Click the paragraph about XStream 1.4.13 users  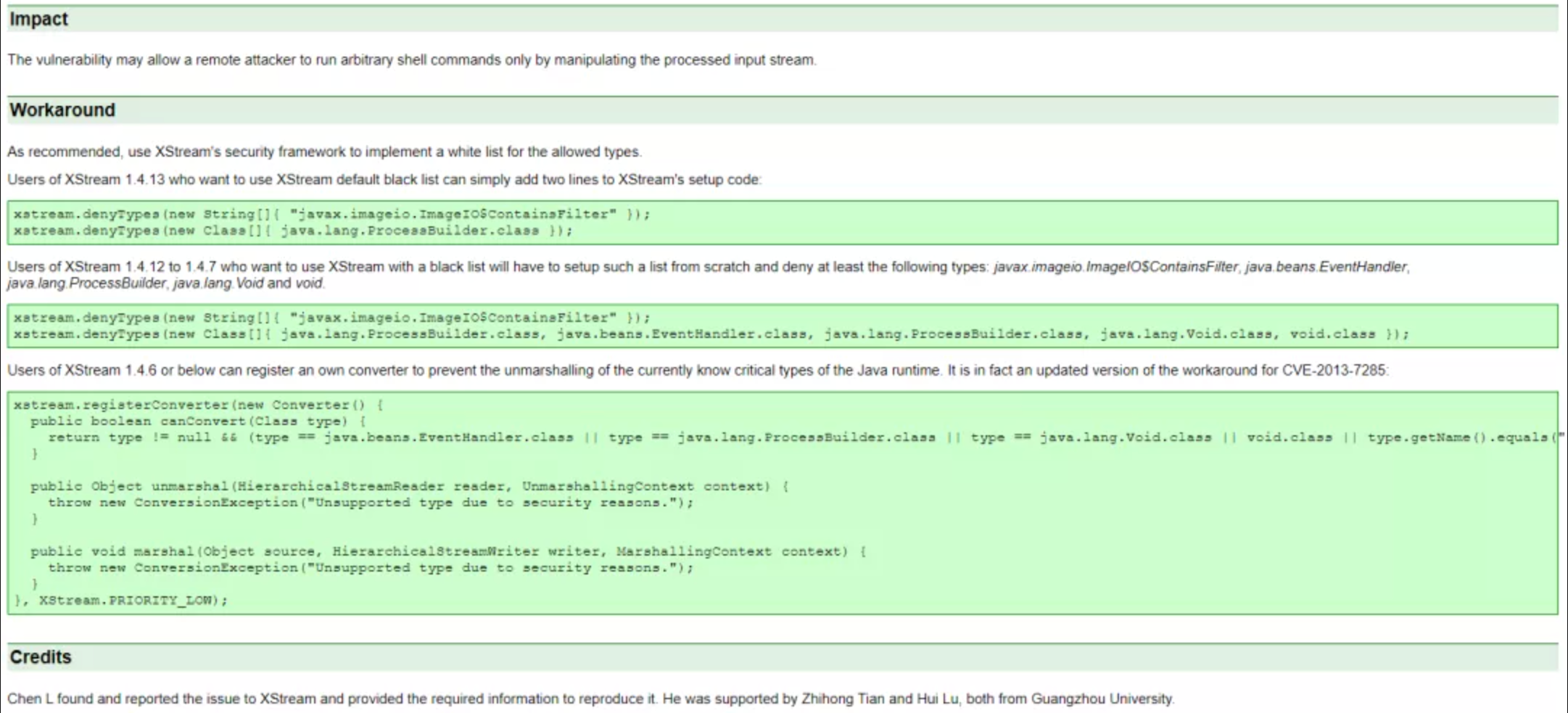pyautogui.click(x=384, y=179)
